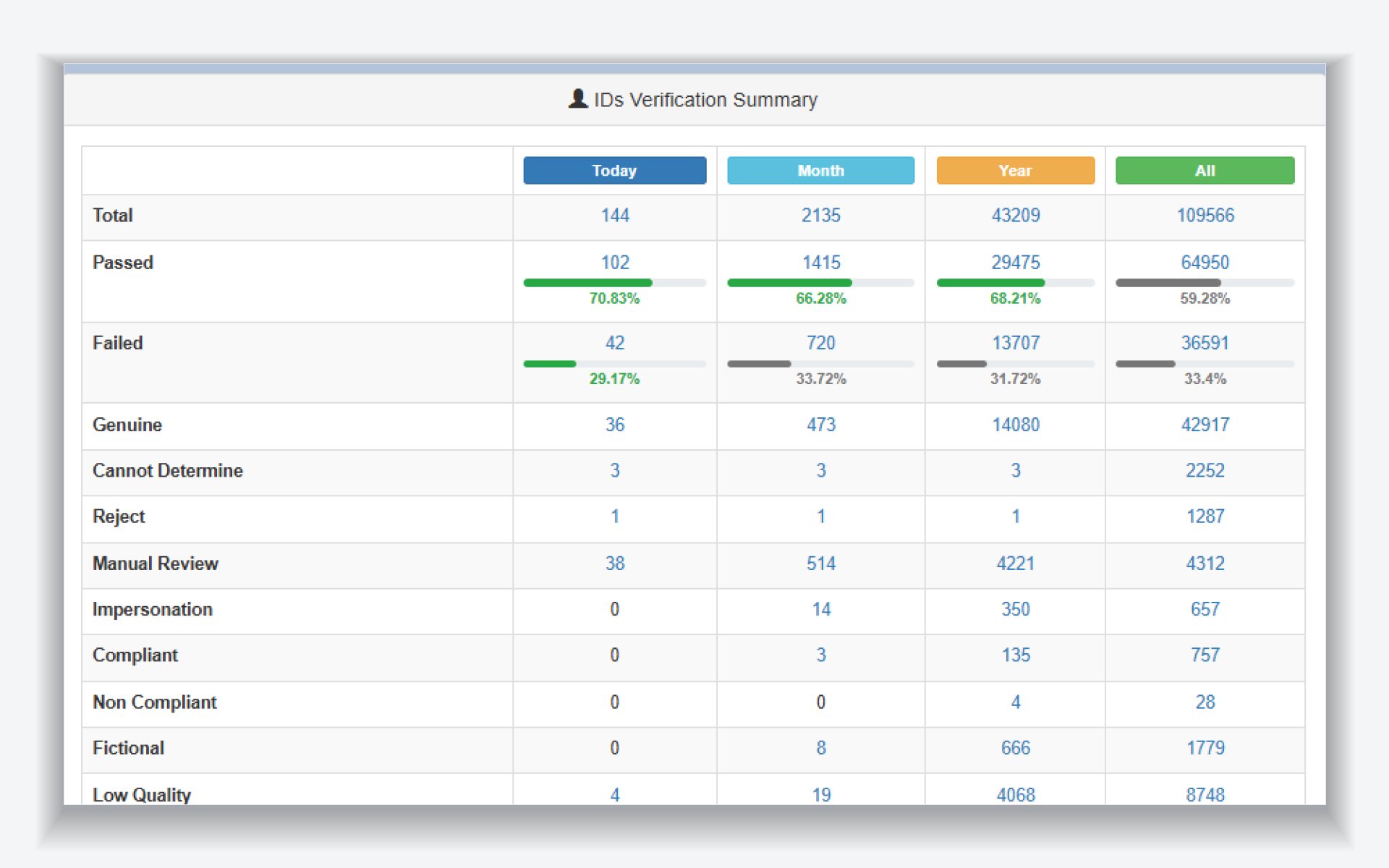Open Genuine count 473 for Month
1389x868 pixels.
click(820, 425)
